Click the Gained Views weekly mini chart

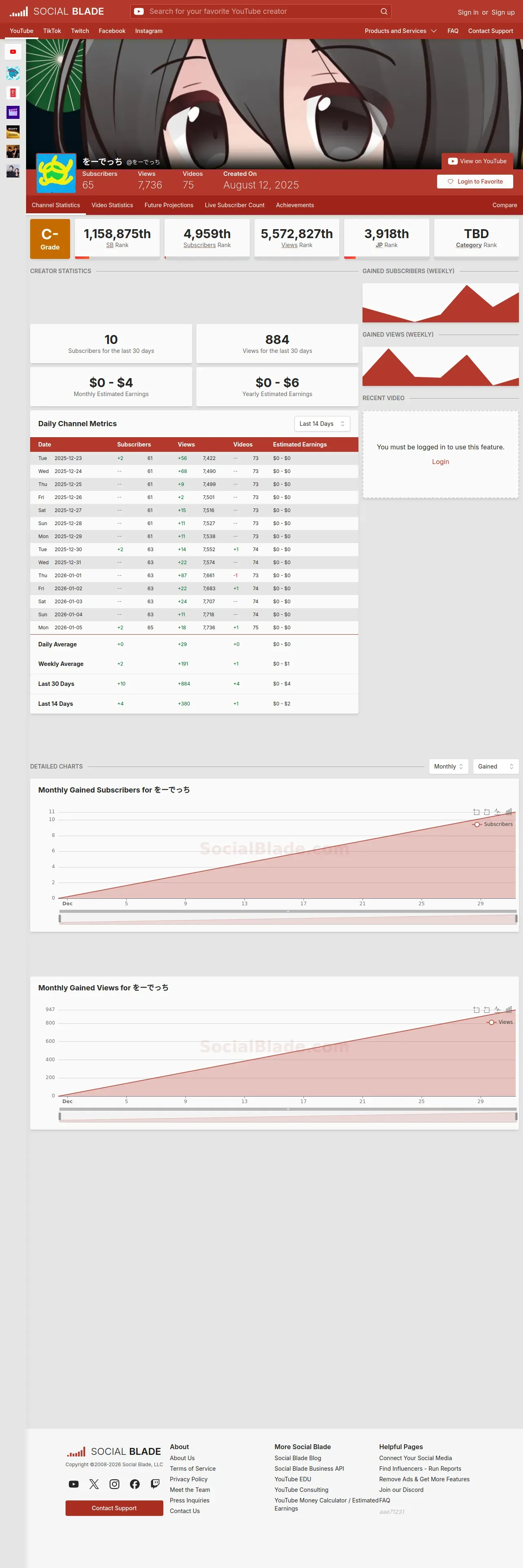pos(441,366)
